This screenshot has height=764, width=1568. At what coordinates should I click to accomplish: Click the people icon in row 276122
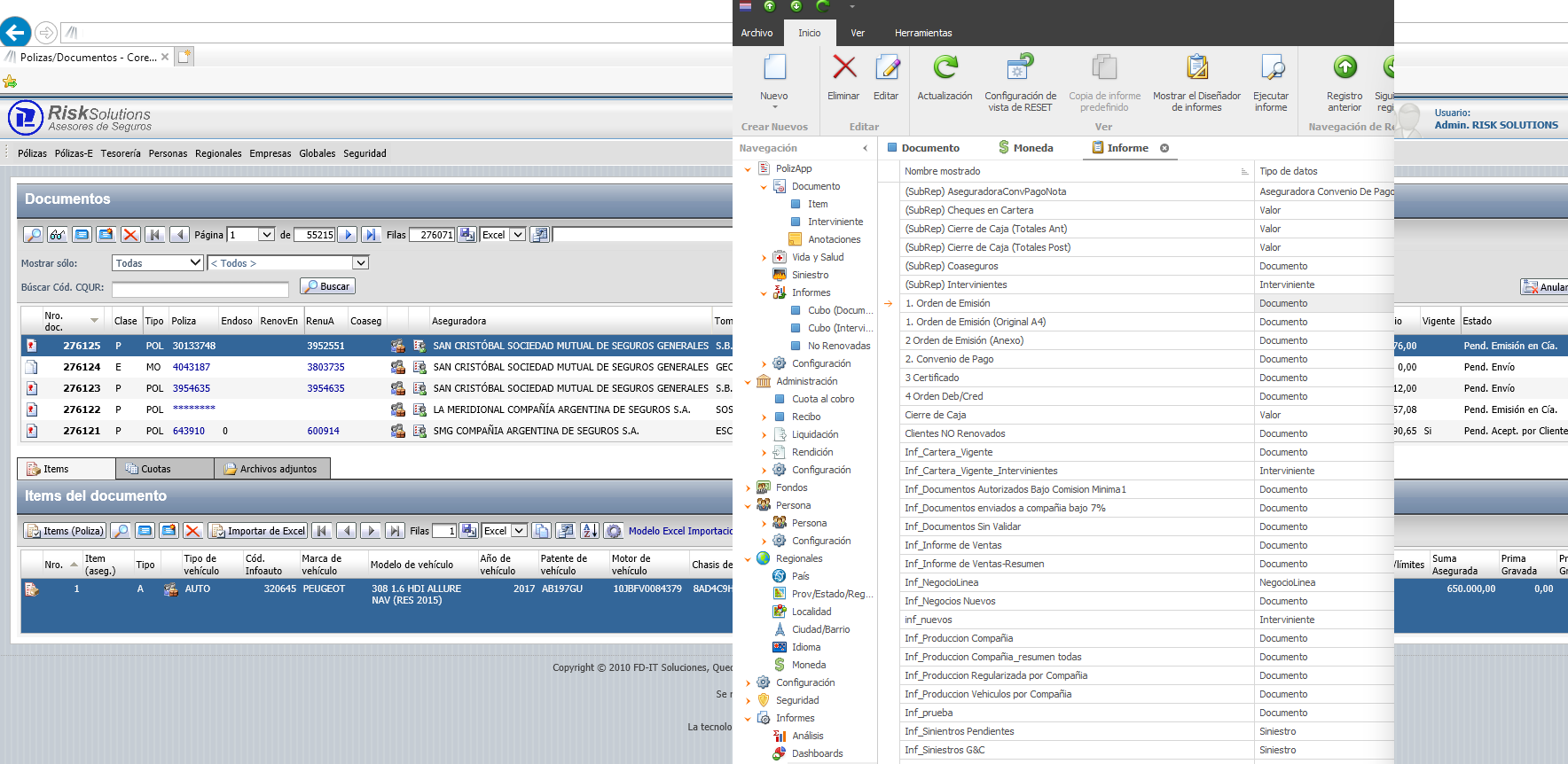tap(398, 409)
